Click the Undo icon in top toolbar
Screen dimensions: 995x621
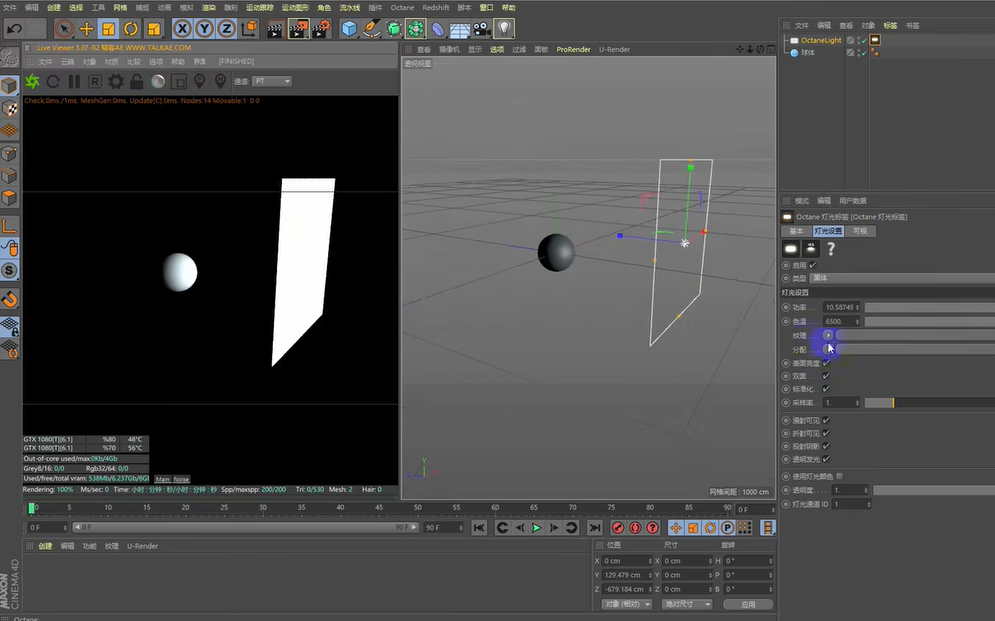(x=13, y=27)
